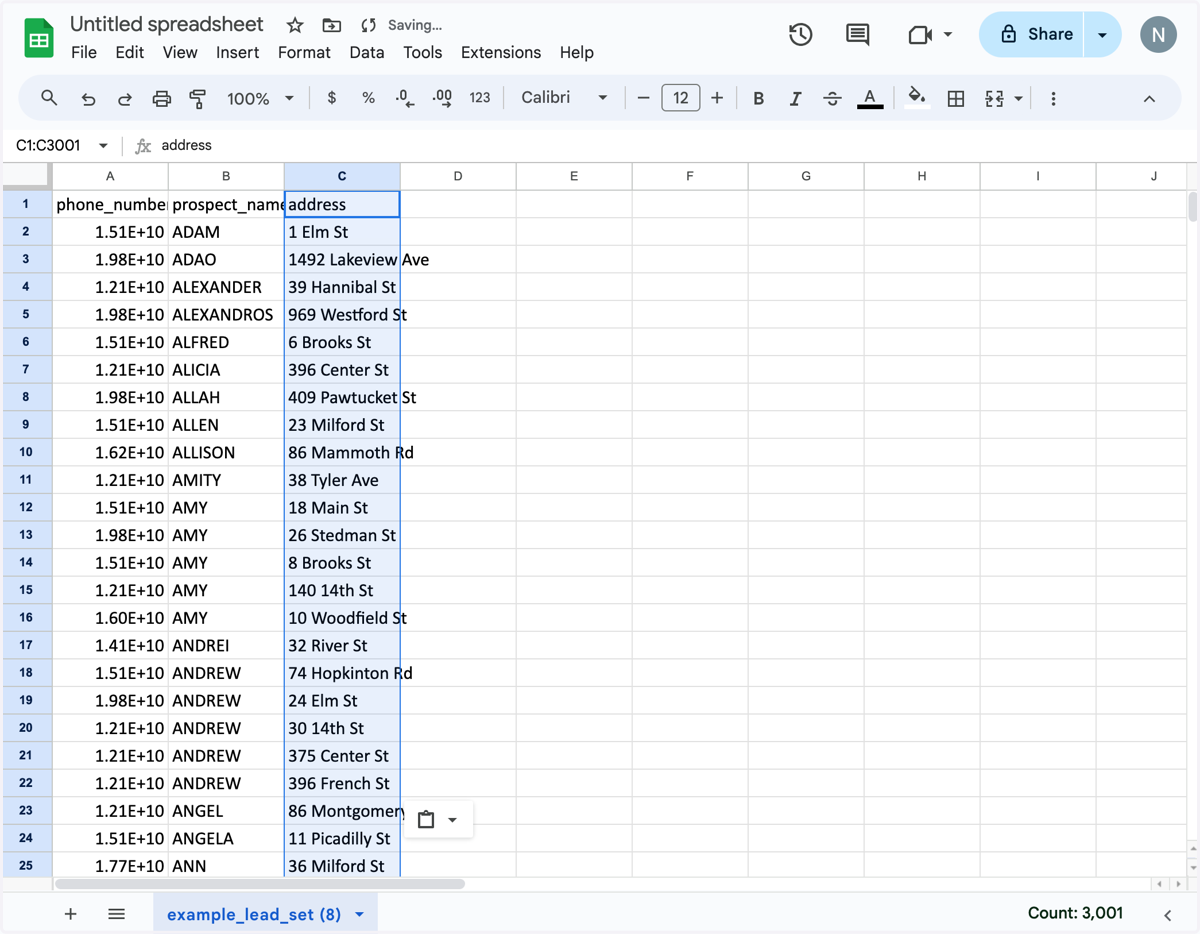
Task: Click the Share button
Action: (1034, 35)
